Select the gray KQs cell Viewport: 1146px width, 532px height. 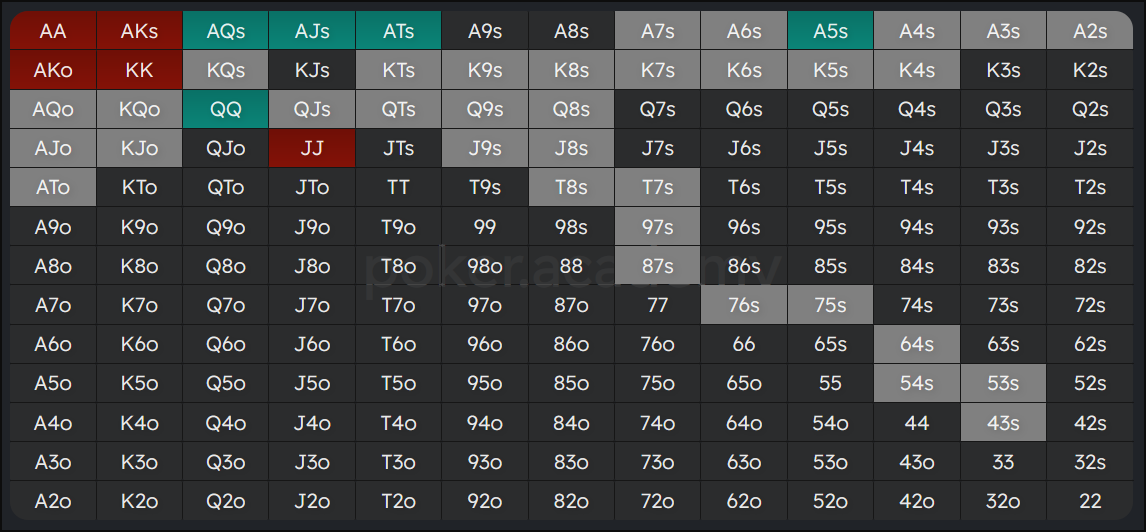[x=226, y=70]
